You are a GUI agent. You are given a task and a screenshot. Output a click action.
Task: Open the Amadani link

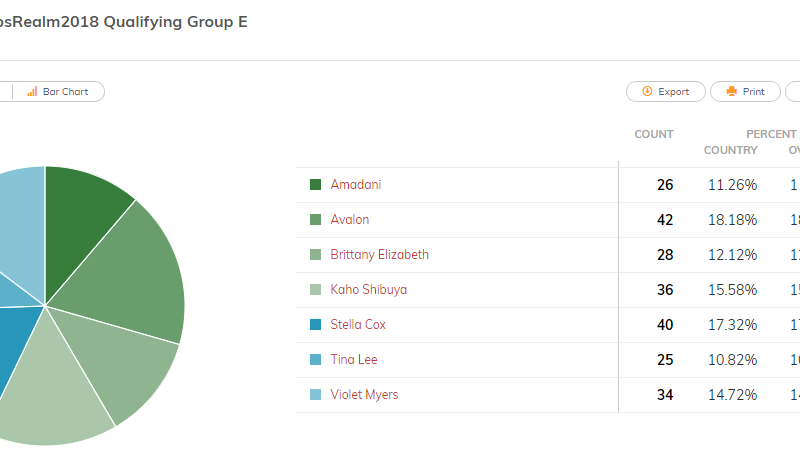[x=356, y=185]
